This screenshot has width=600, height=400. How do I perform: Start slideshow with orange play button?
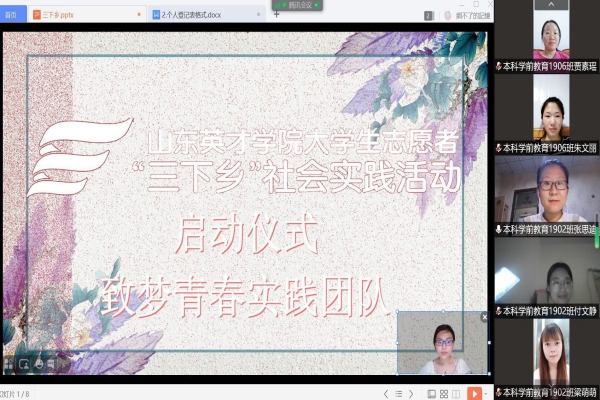(474, 393)
